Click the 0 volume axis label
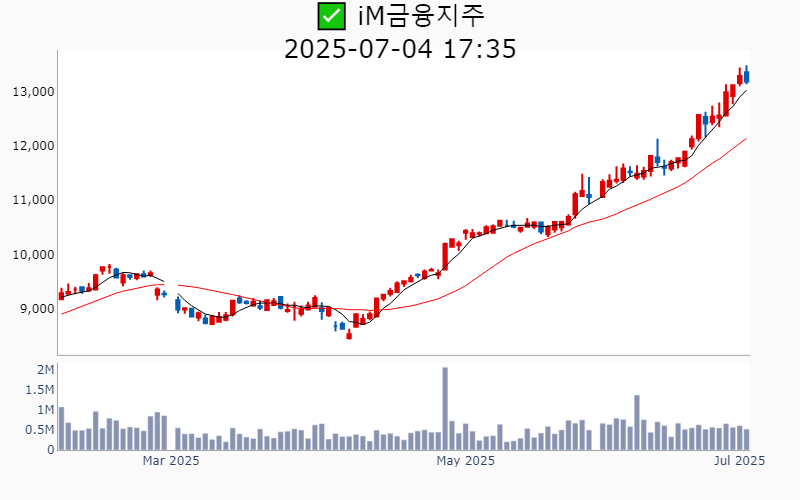 pyautogui.click(x=51, y=450)
